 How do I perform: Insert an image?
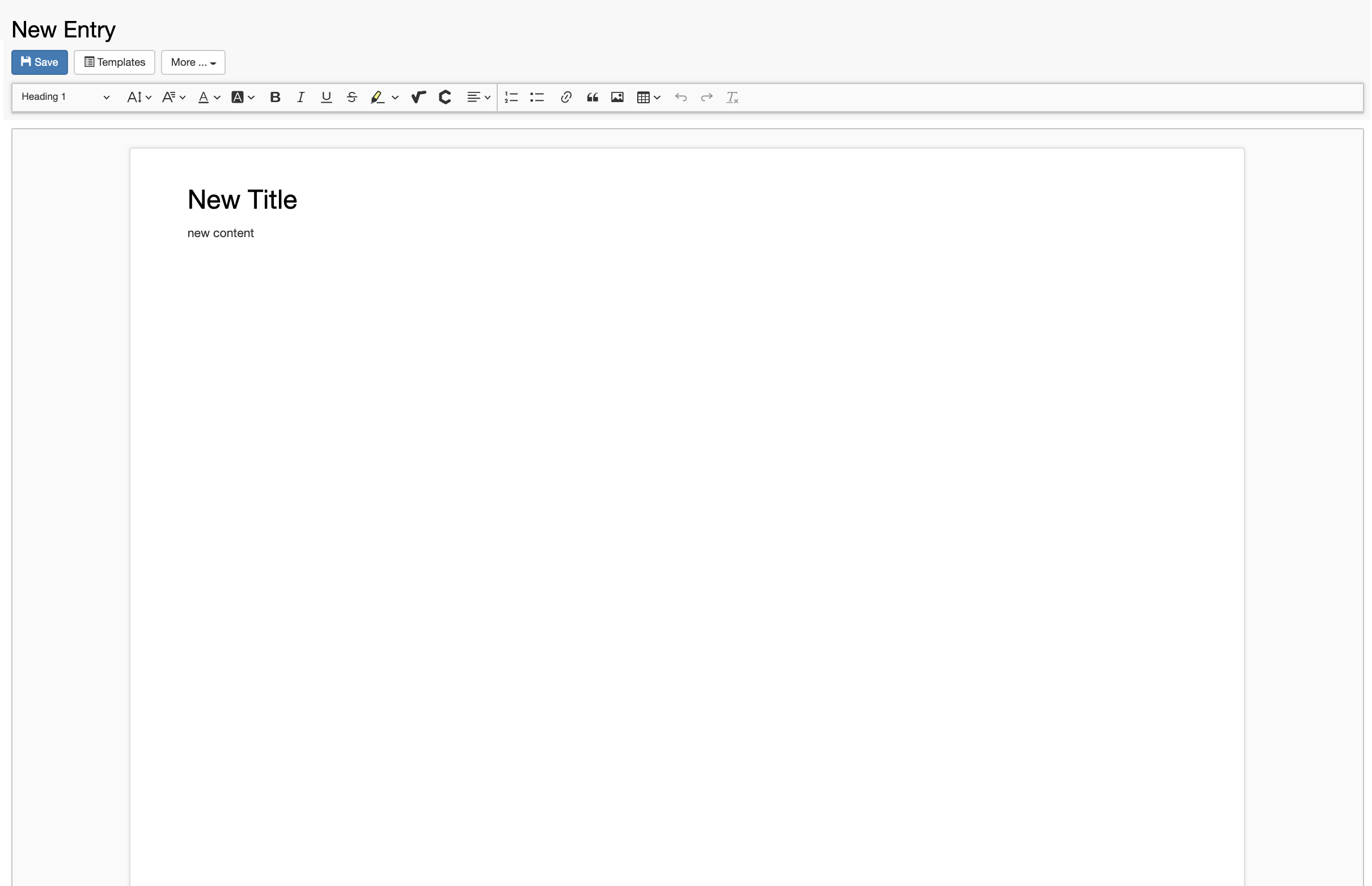pyautogui.click(x=618, y=97)
